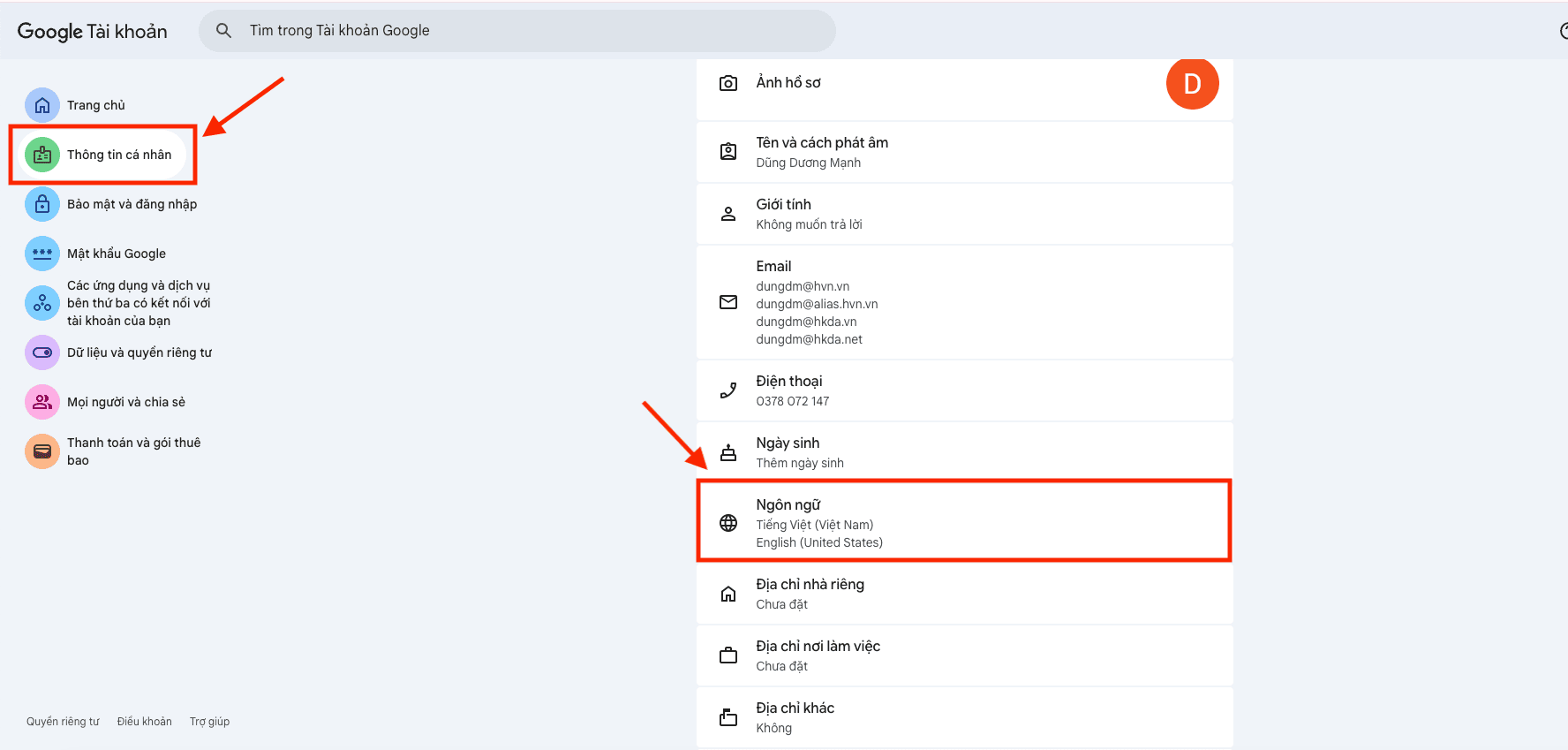Click the Quyền riêng tư footer link
The image size is (1568, 750).
[x=63, y=722]
